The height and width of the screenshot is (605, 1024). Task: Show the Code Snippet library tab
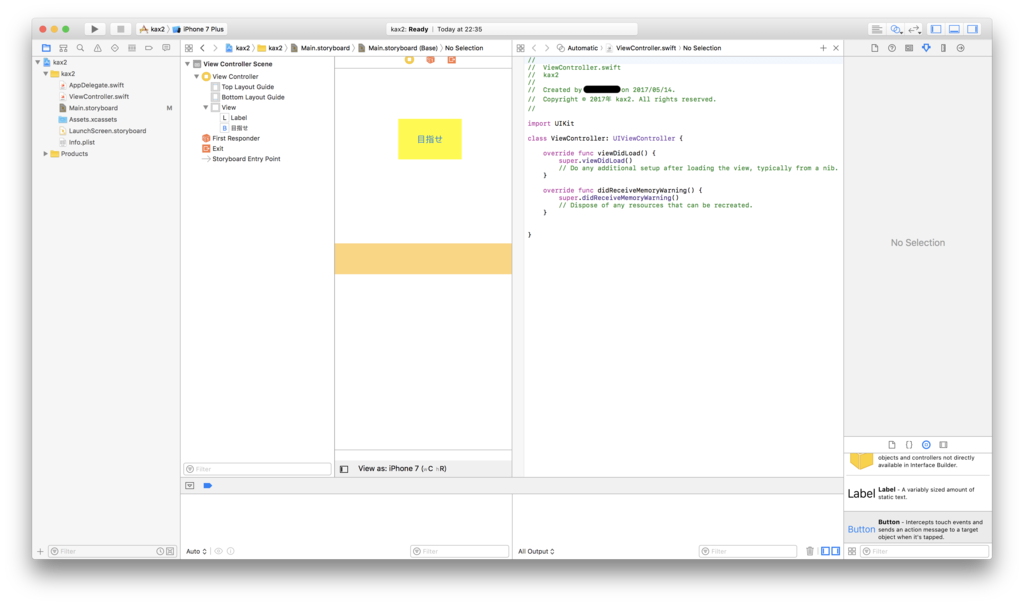pos(909,444)
